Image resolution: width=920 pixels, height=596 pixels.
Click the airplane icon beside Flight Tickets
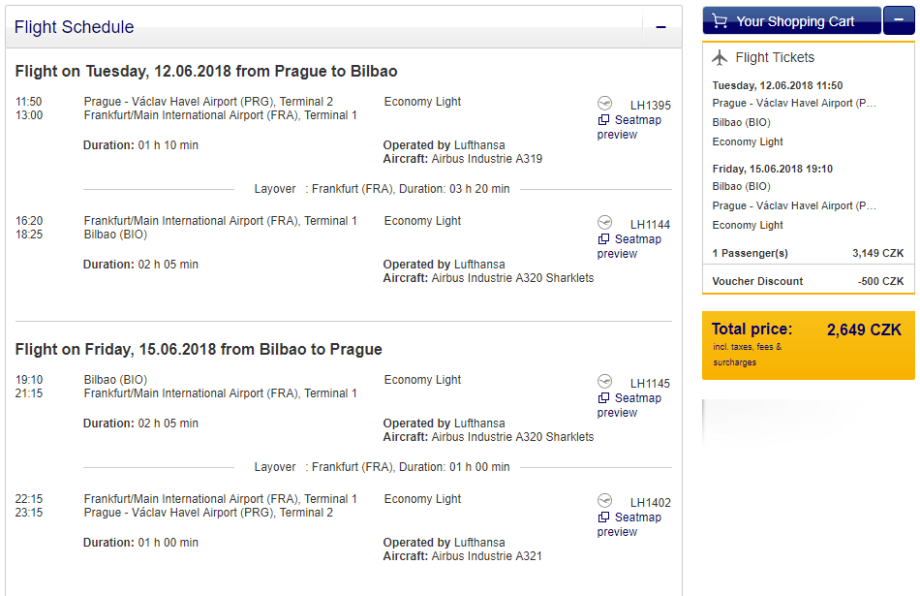pyautogui.click(x=719, y=58)
